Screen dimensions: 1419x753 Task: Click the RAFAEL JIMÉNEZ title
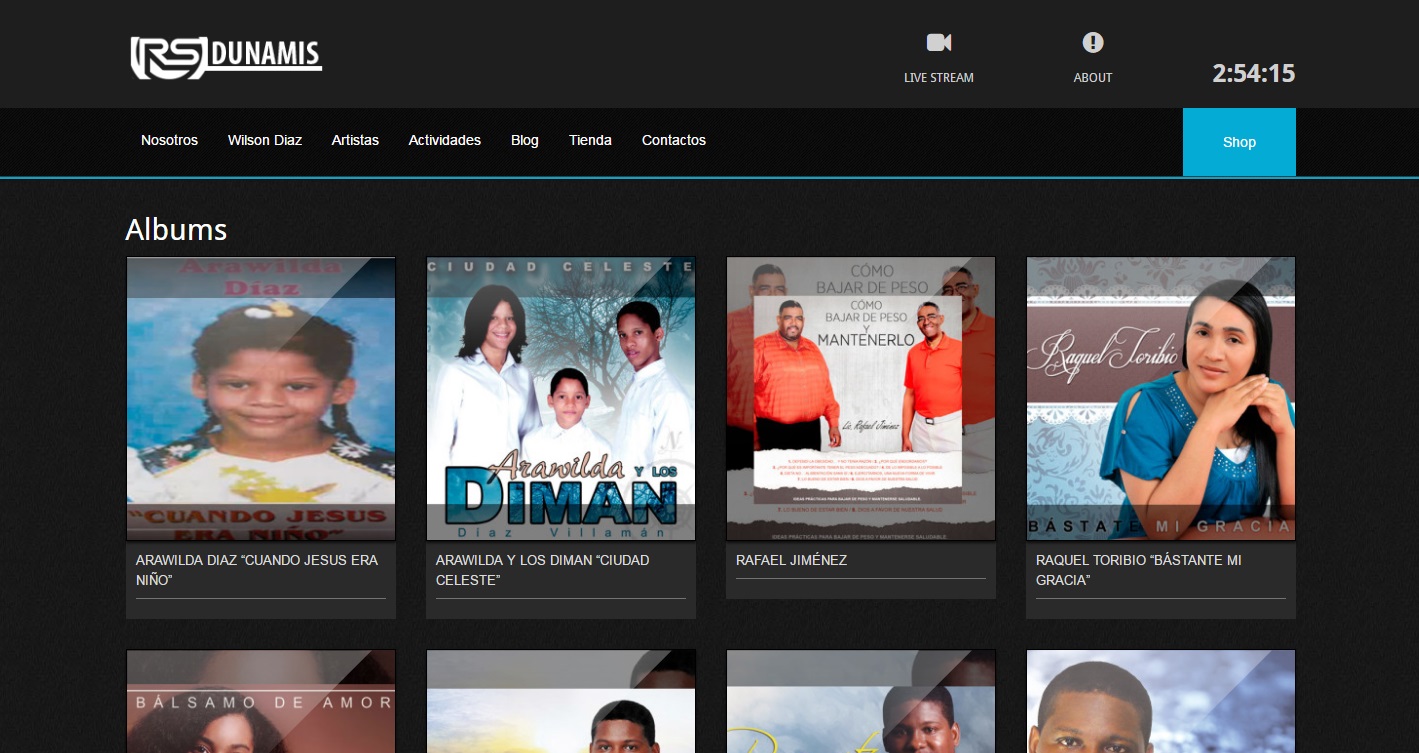coord(792,560)
